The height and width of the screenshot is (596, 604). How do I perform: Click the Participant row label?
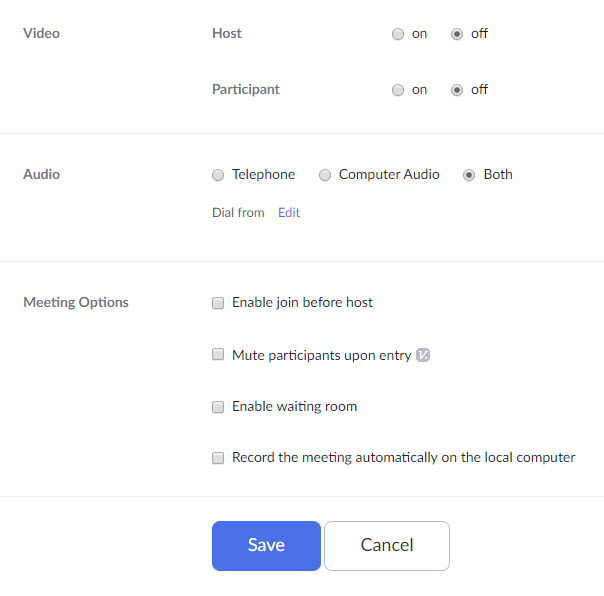(x=246, y=89)
